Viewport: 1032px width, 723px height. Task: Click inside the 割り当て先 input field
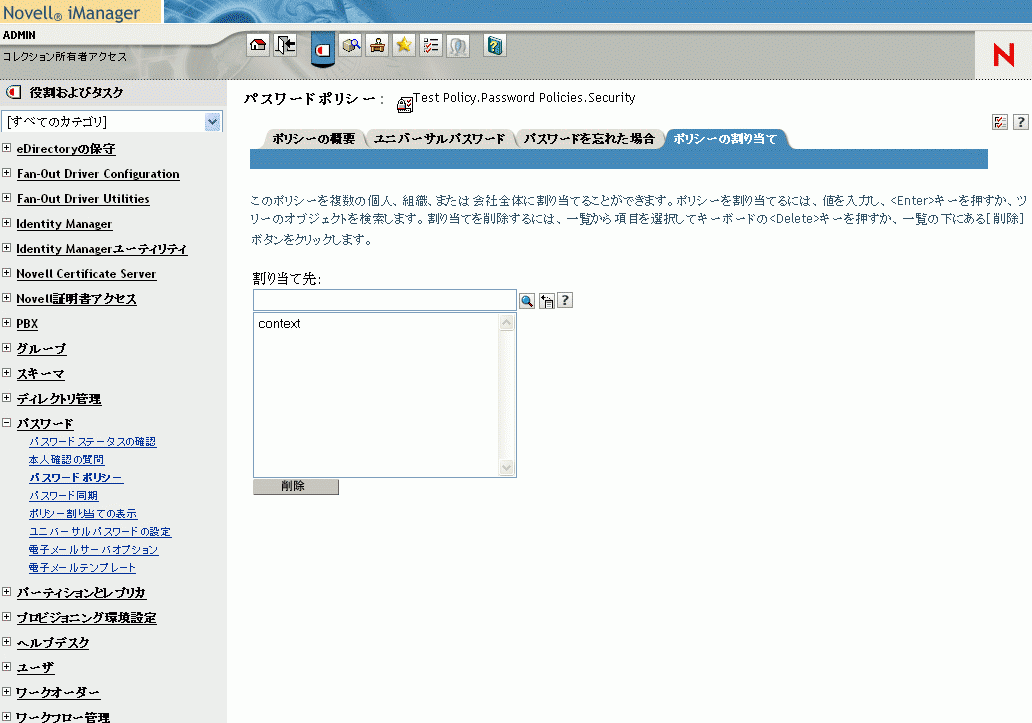pyautogui.click(x=385, y=300)
